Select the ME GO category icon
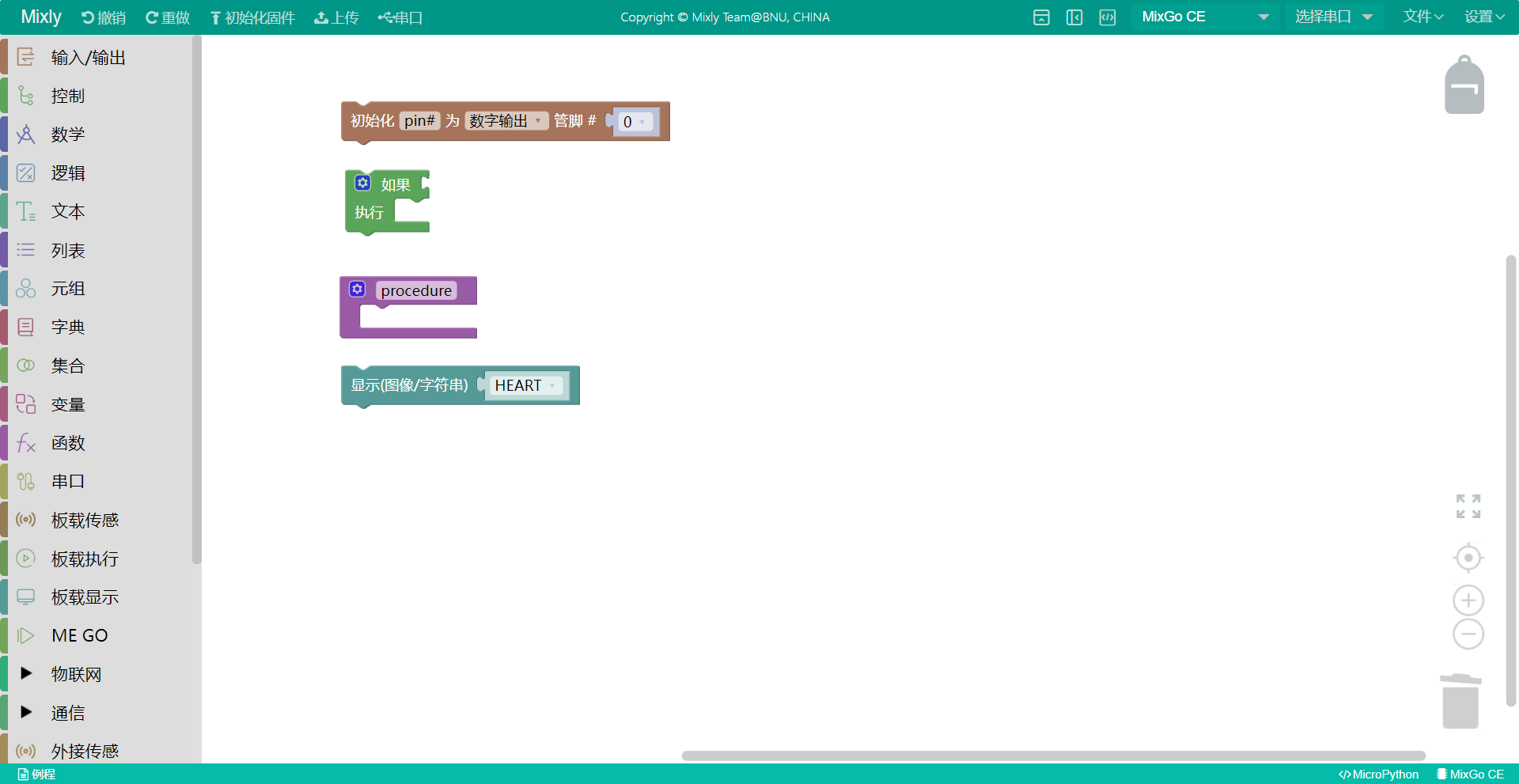The image size is (1519, 784). point(25,635)
